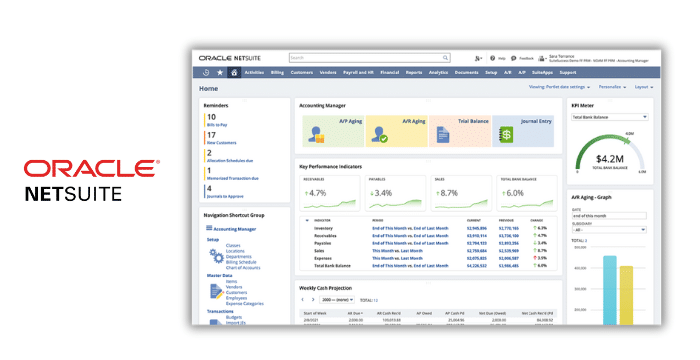Open the Expense Categories link
The height and width of the screenshot is (360, 700).
coord(245,304)
